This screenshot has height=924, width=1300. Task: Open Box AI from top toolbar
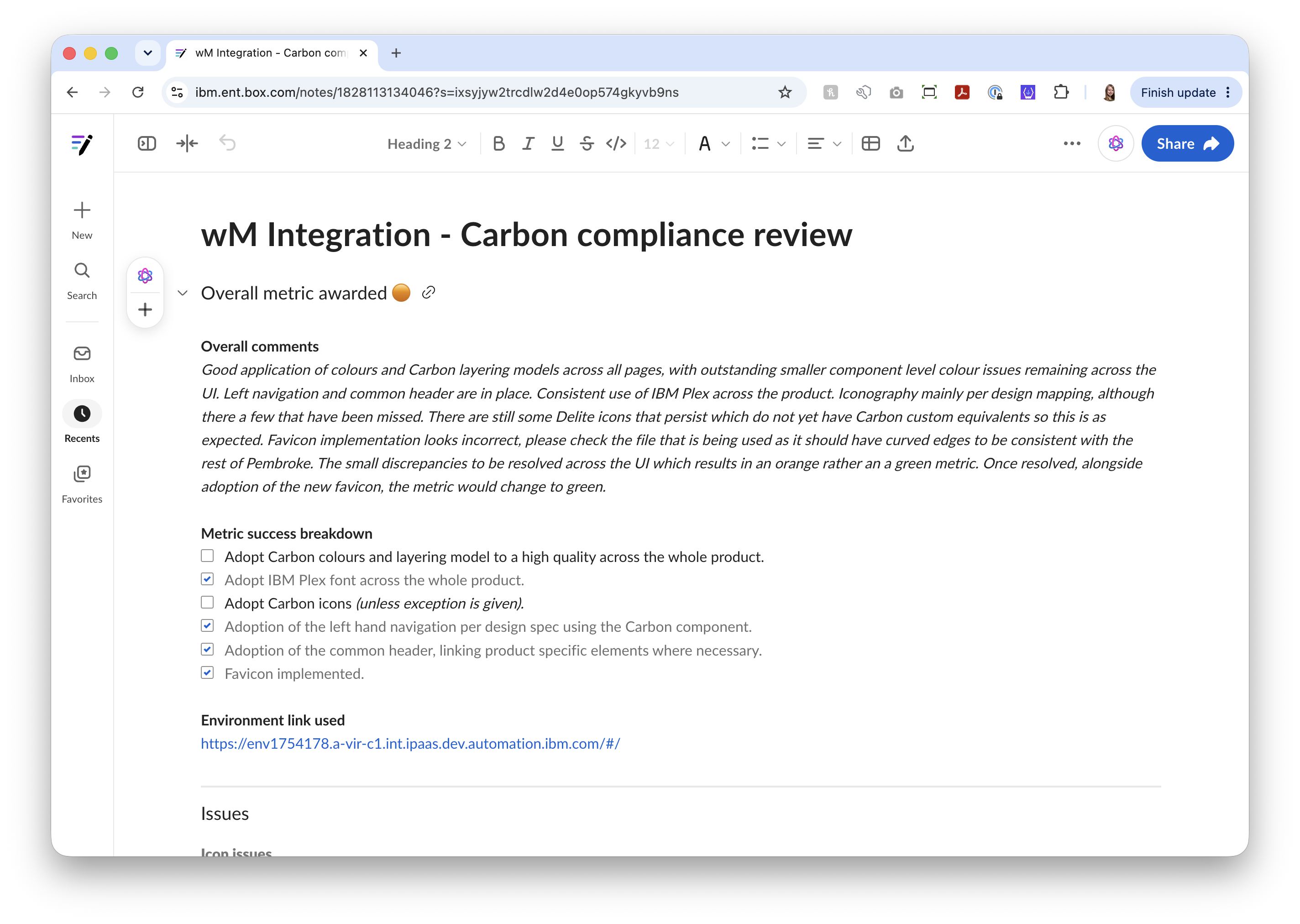point(1115,143)
